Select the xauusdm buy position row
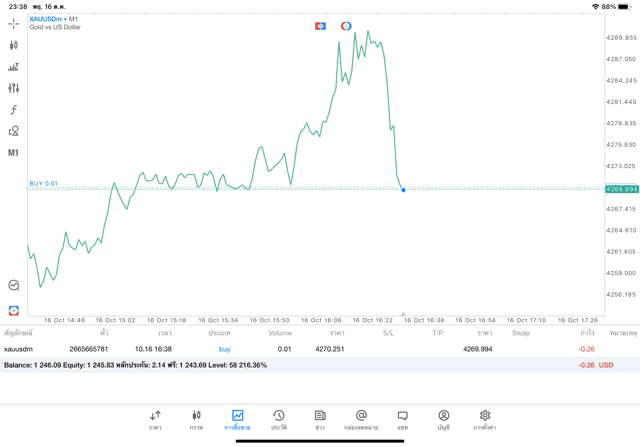 click(300, 349)
